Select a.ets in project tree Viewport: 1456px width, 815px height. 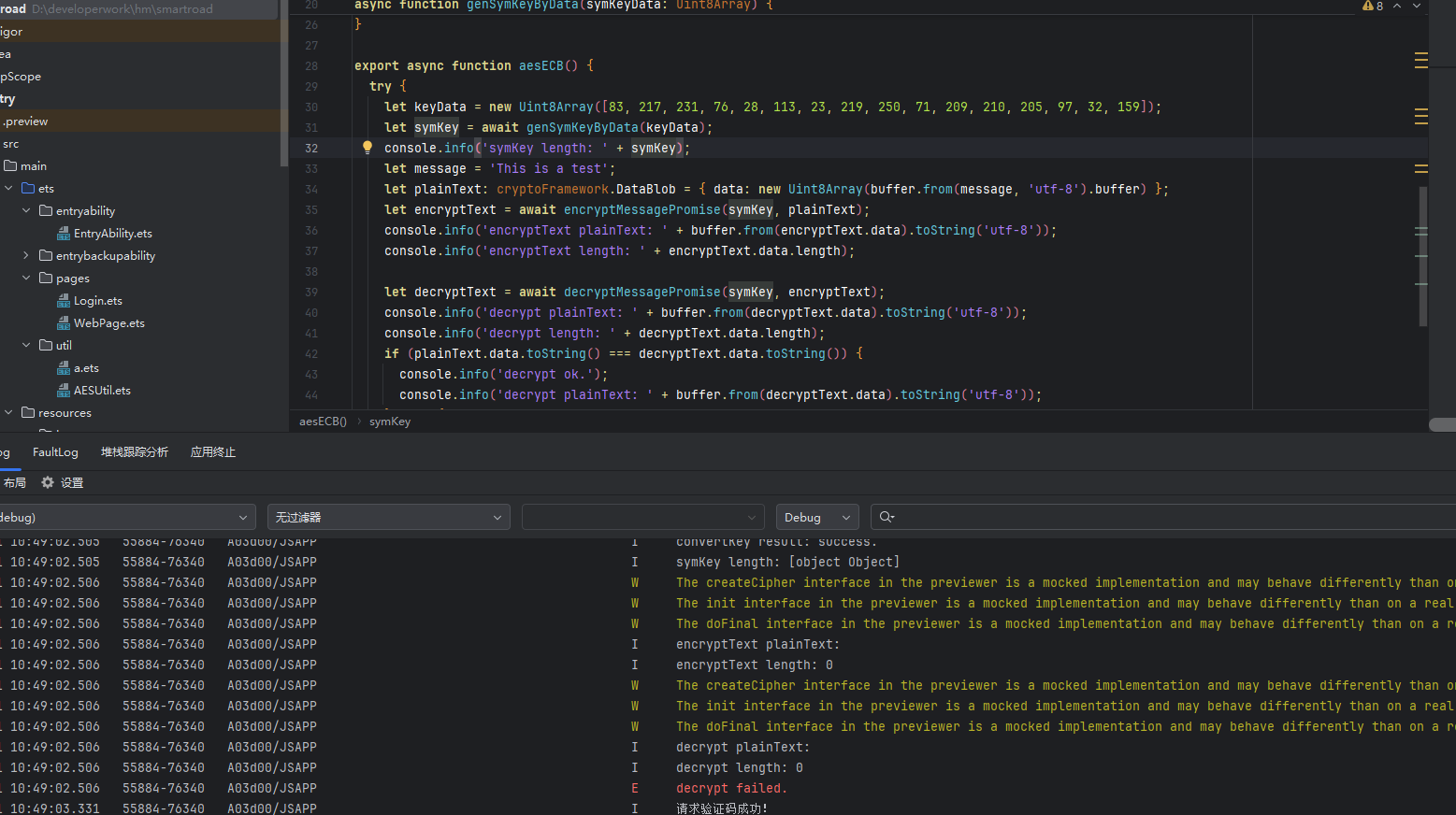point(86,368)
